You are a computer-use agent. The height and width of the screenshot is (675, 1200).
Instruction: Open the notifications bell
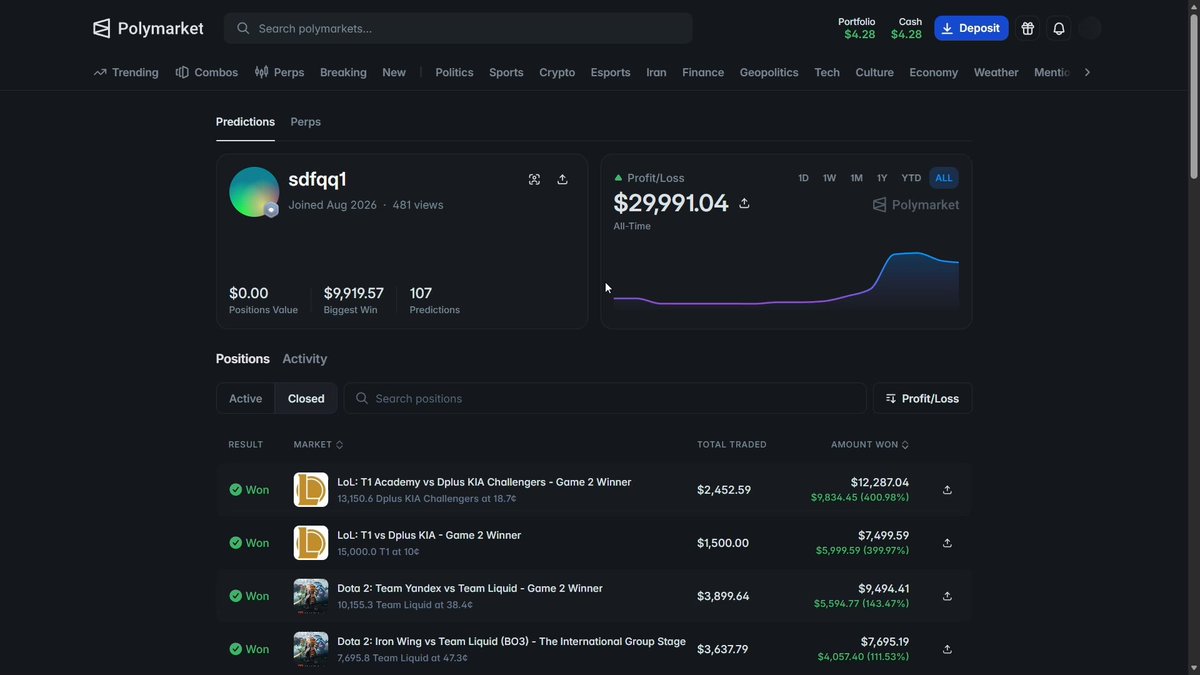tap(1059, 28)
